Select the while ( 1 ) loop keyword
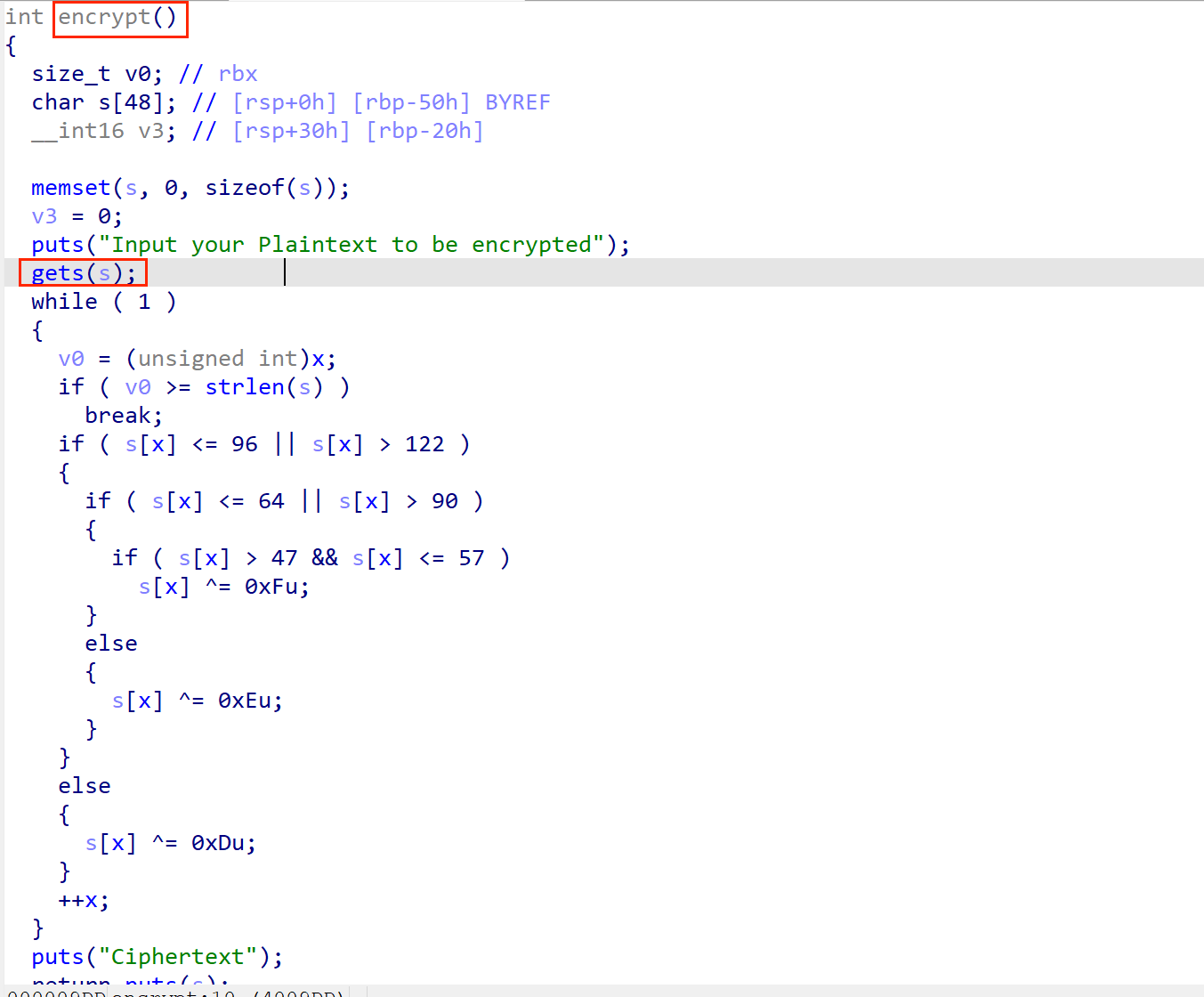This screenshot has width=1204, height=997. tap(62, 301)
